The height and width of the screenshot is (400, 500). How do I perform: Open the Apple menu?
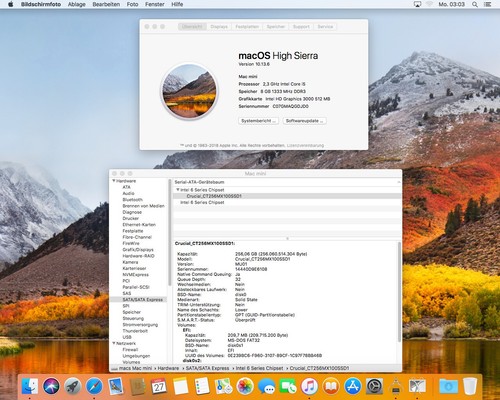click(10, 4)
